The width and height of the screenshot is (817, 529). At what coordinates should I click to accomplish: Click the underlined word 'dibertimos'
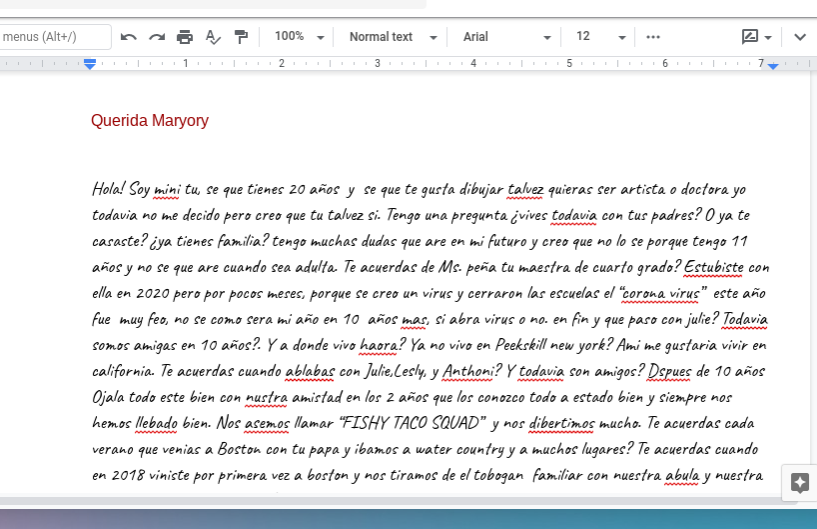562,423
